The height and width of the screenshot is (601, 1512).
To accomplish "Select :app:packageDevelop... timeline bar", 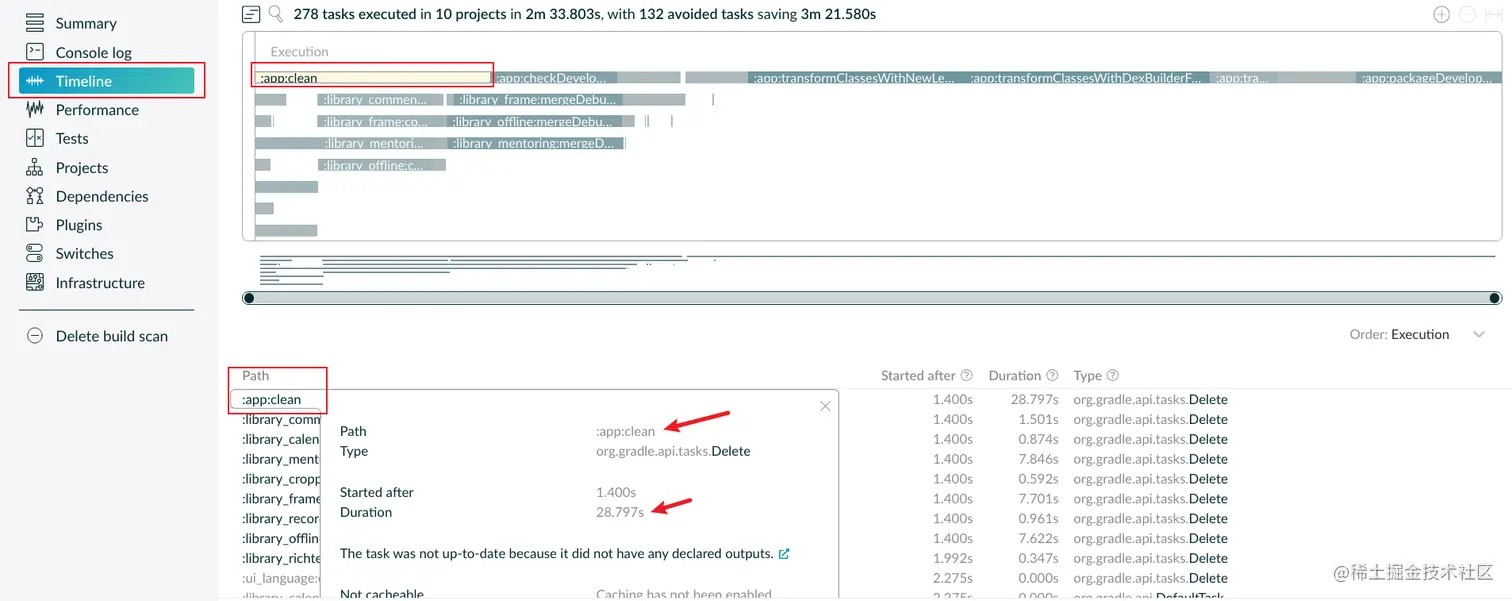I will (x=1429, y=78).
